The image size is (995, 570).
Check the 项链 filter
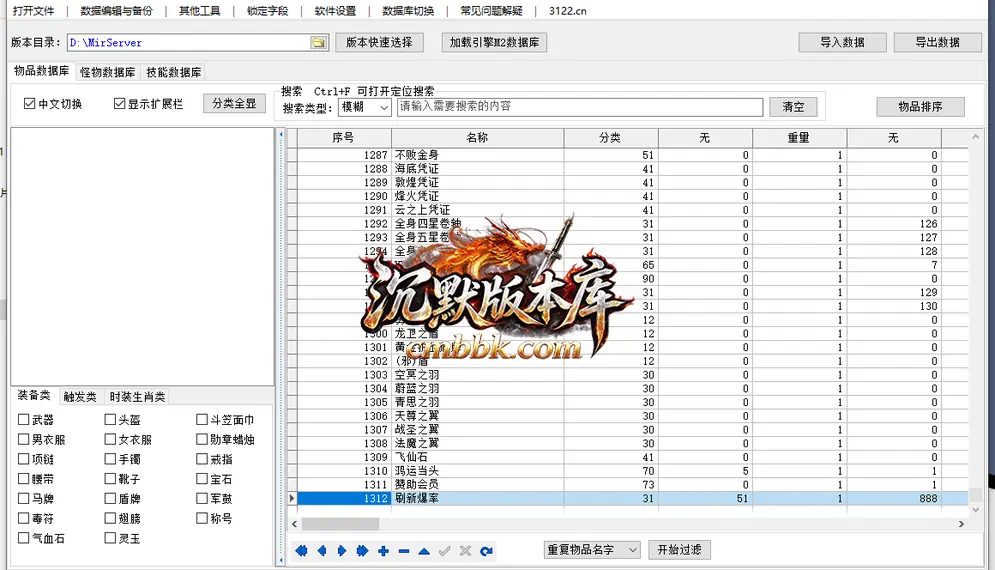click(x=23, y=459)
